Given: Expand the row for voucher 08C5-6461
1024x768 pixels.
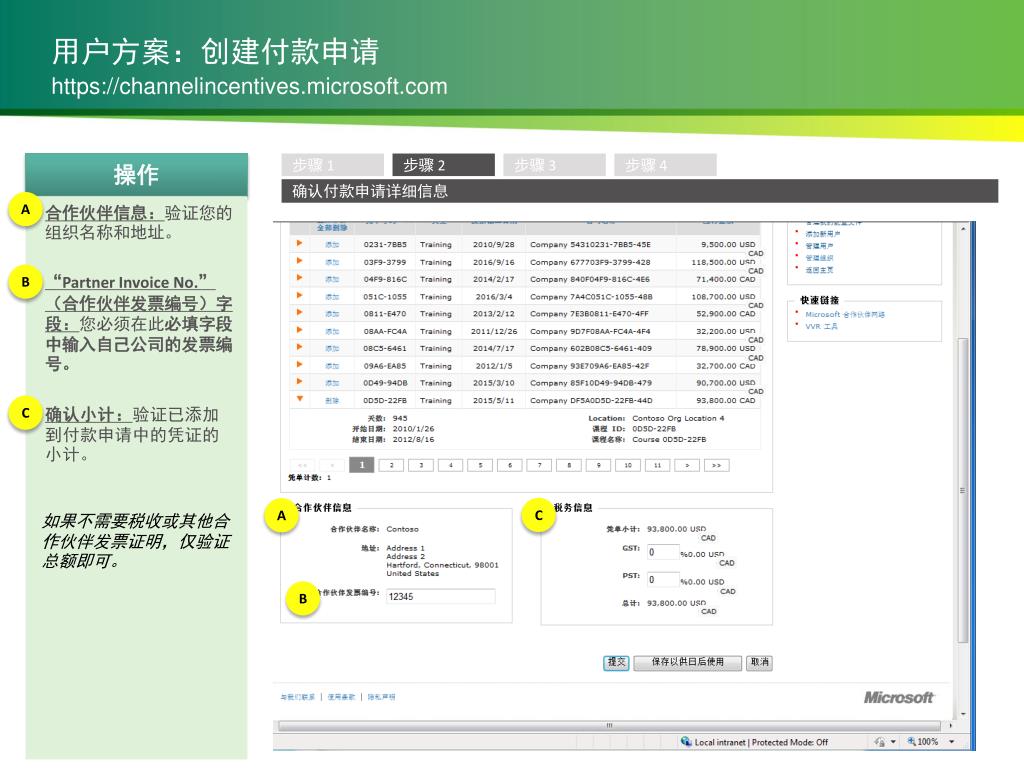Looking at the screenshot, I should [299, 347].
